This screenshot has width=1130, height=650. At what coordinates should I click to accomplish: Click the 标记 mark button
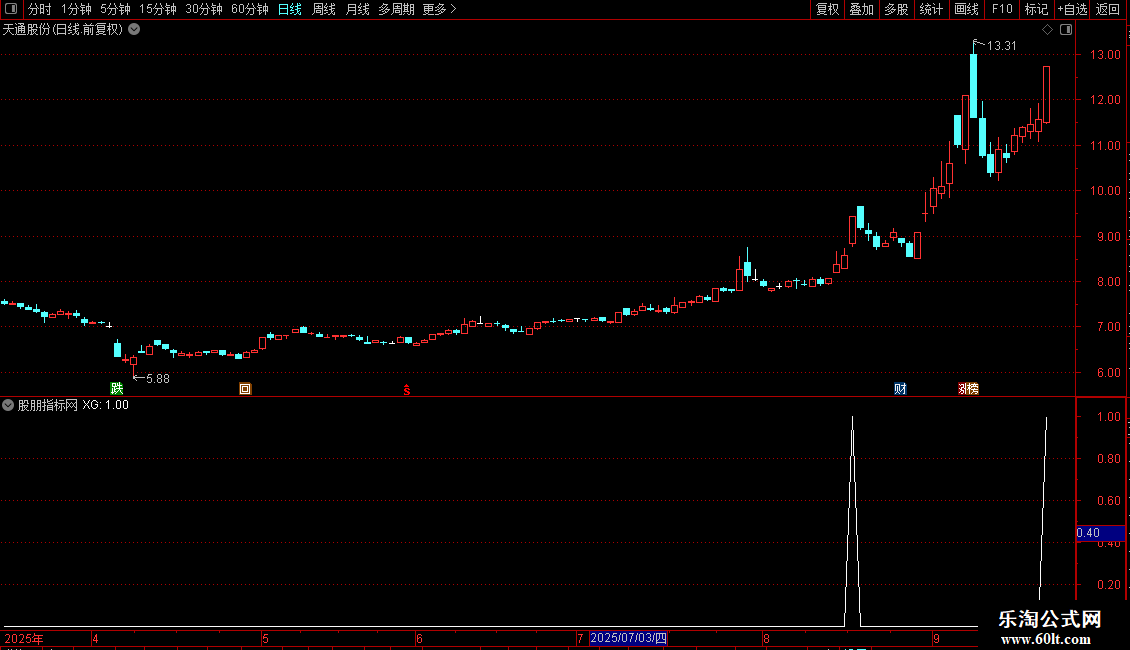pos(1036,9)
